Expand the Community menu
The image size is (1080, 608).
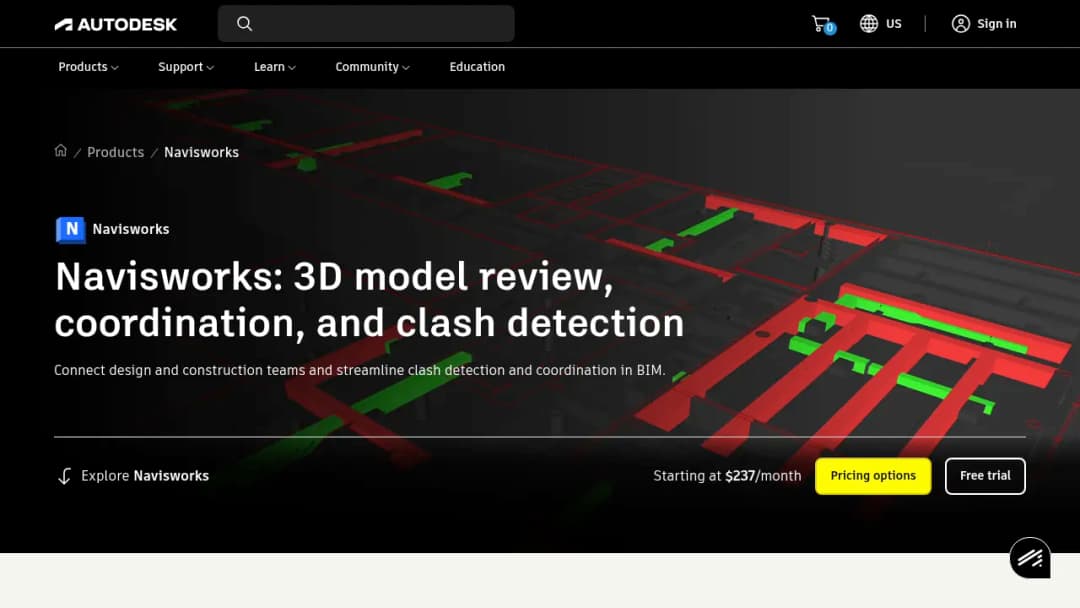point(373,67)
